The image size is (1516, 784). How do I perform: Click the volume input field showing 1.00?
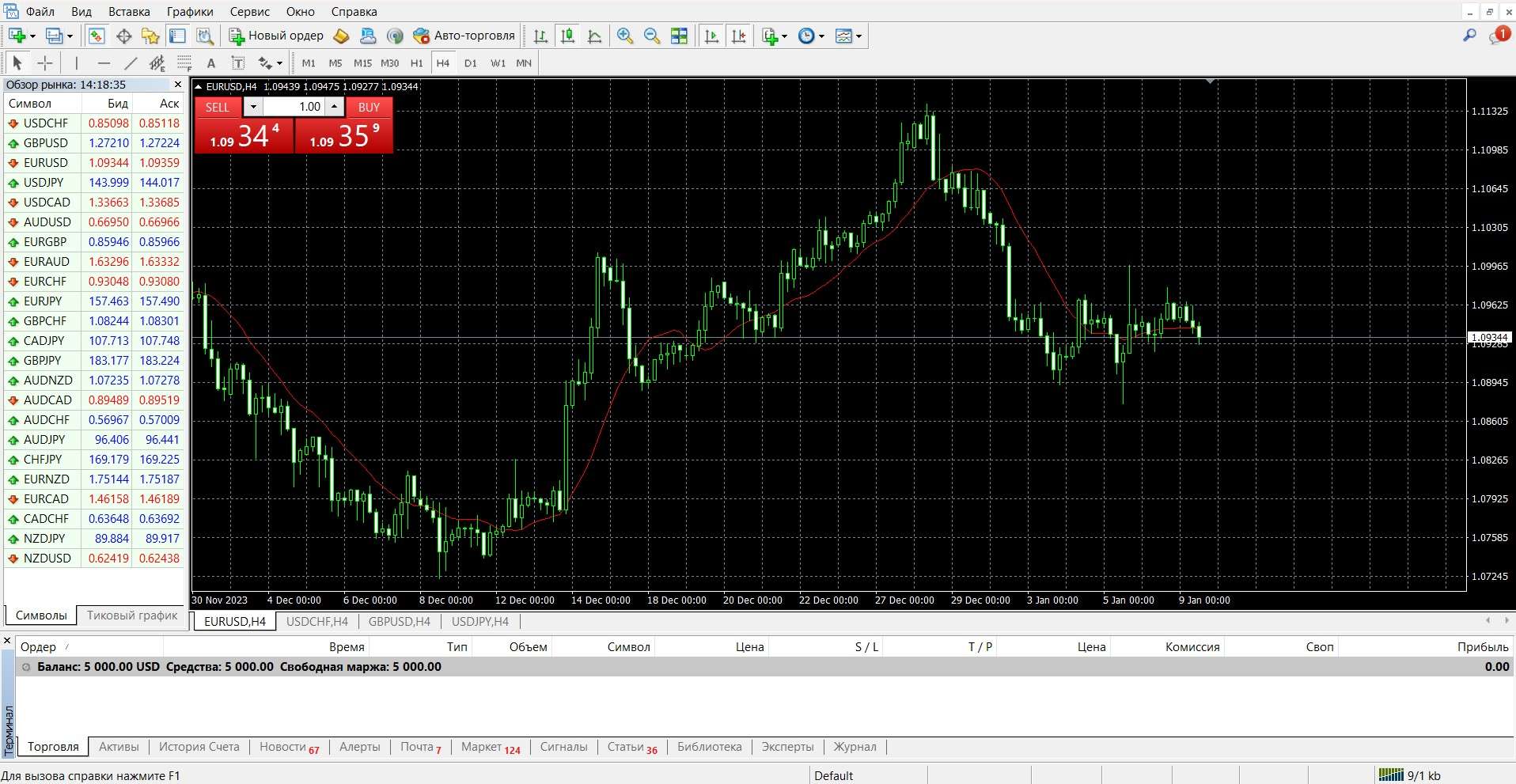294,107
